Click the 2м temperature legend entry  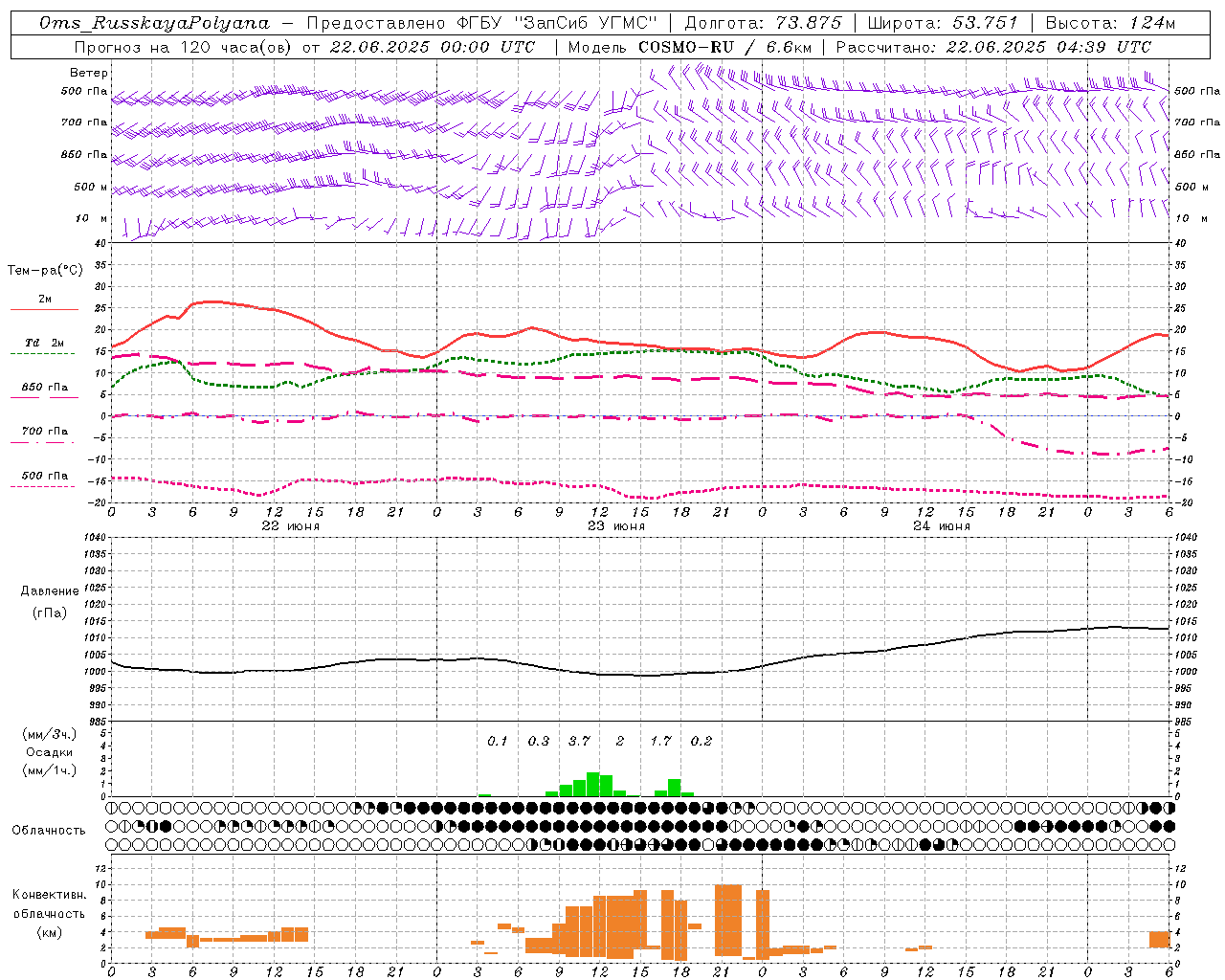tap(45, 299)
